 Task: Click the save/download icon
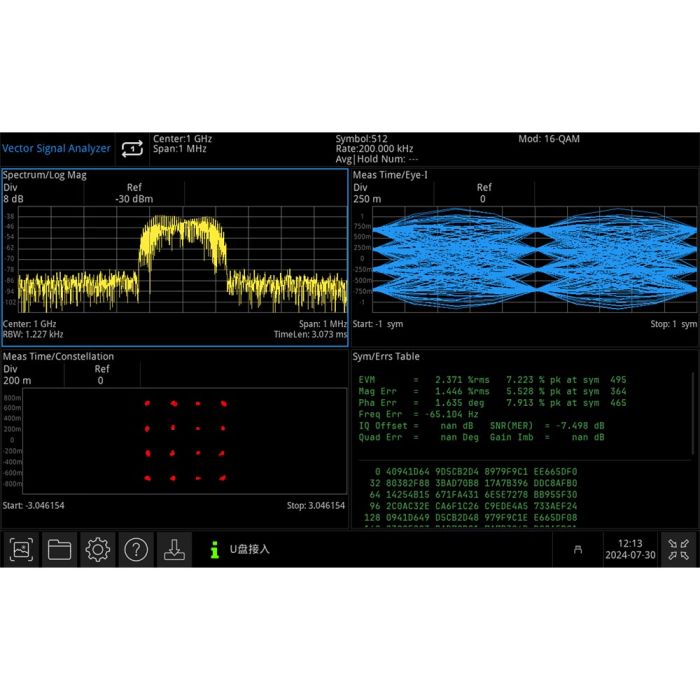(x=174, y=549)
